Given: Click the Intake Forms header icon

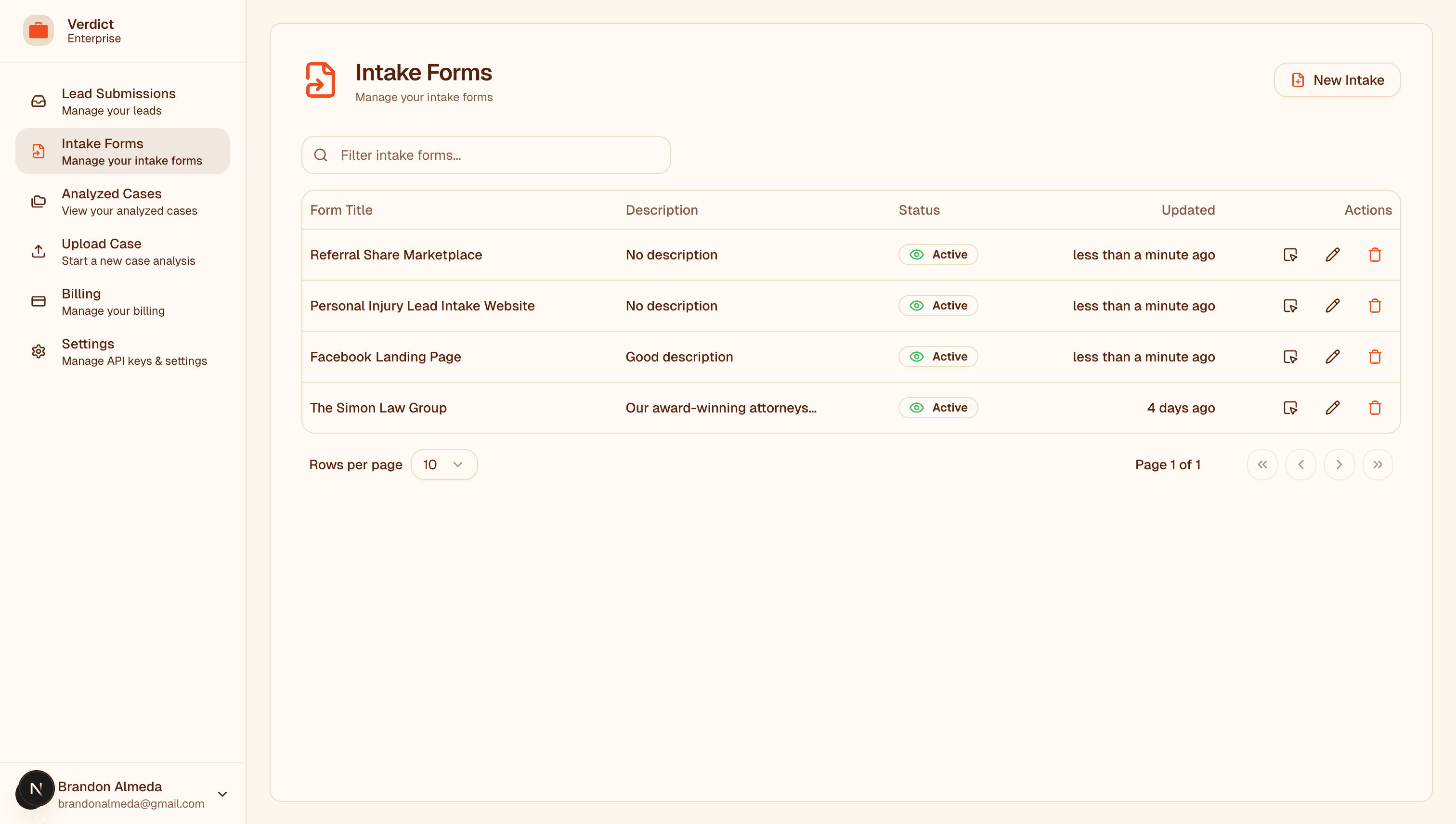Looking at the screenshot, I should point(320,80).
